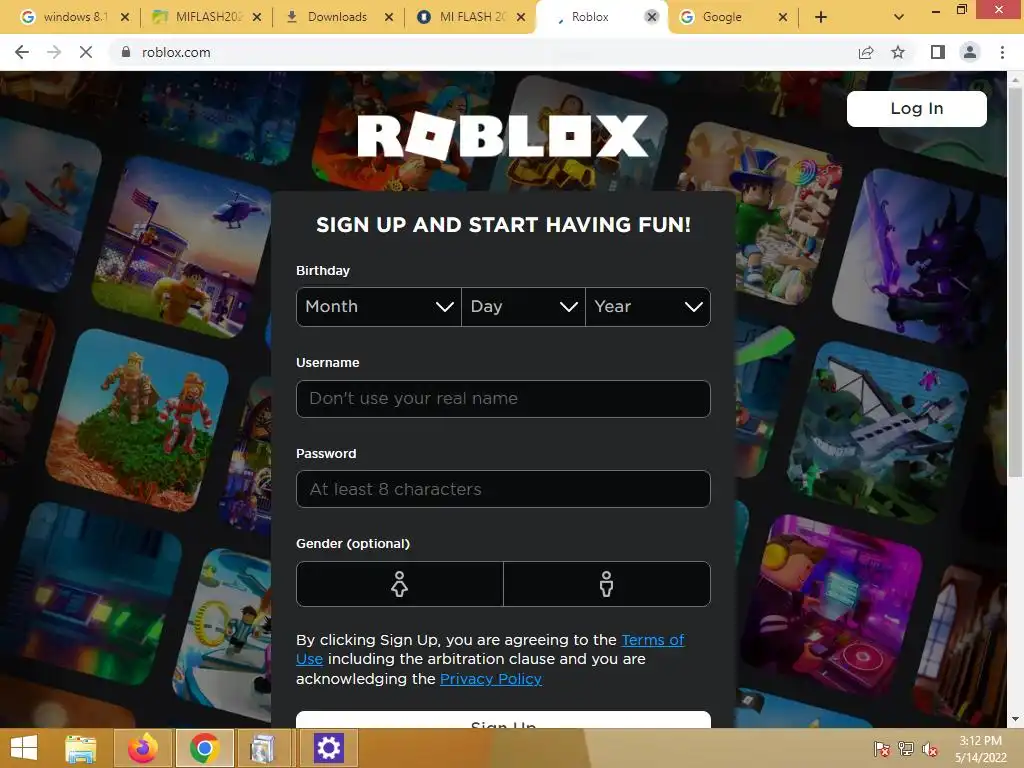Open a new tab with the plus button
The height and width of the screenshot is (768, 1024).
point(821,18)
